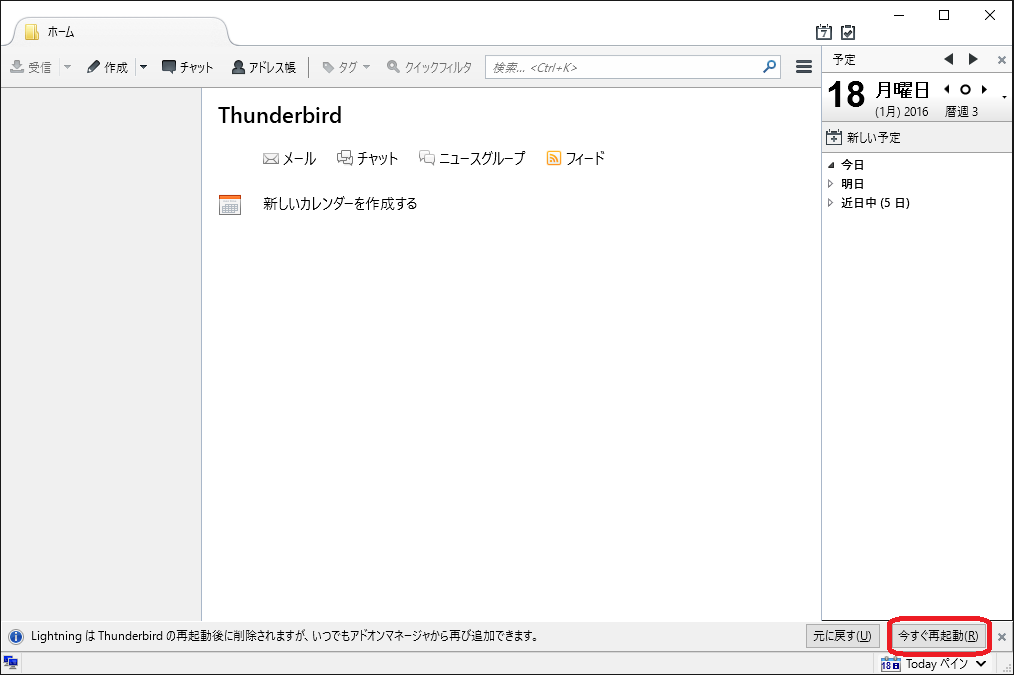Open the 作成 compose dropdown arrow

pyautogui.click(x=142, y=66)
